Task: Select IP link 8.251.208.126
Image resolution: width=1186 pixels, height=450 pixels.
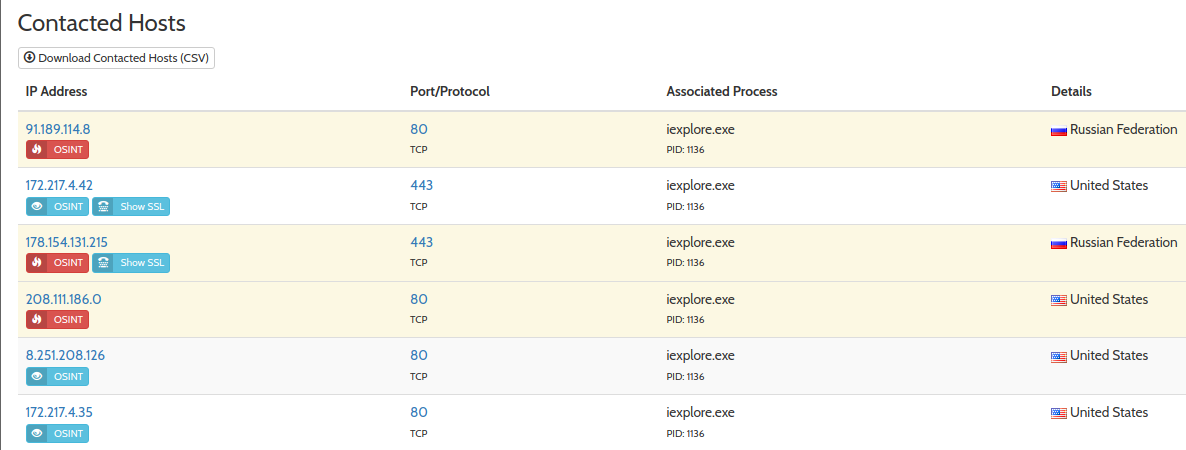Action: tap(65, 355)
